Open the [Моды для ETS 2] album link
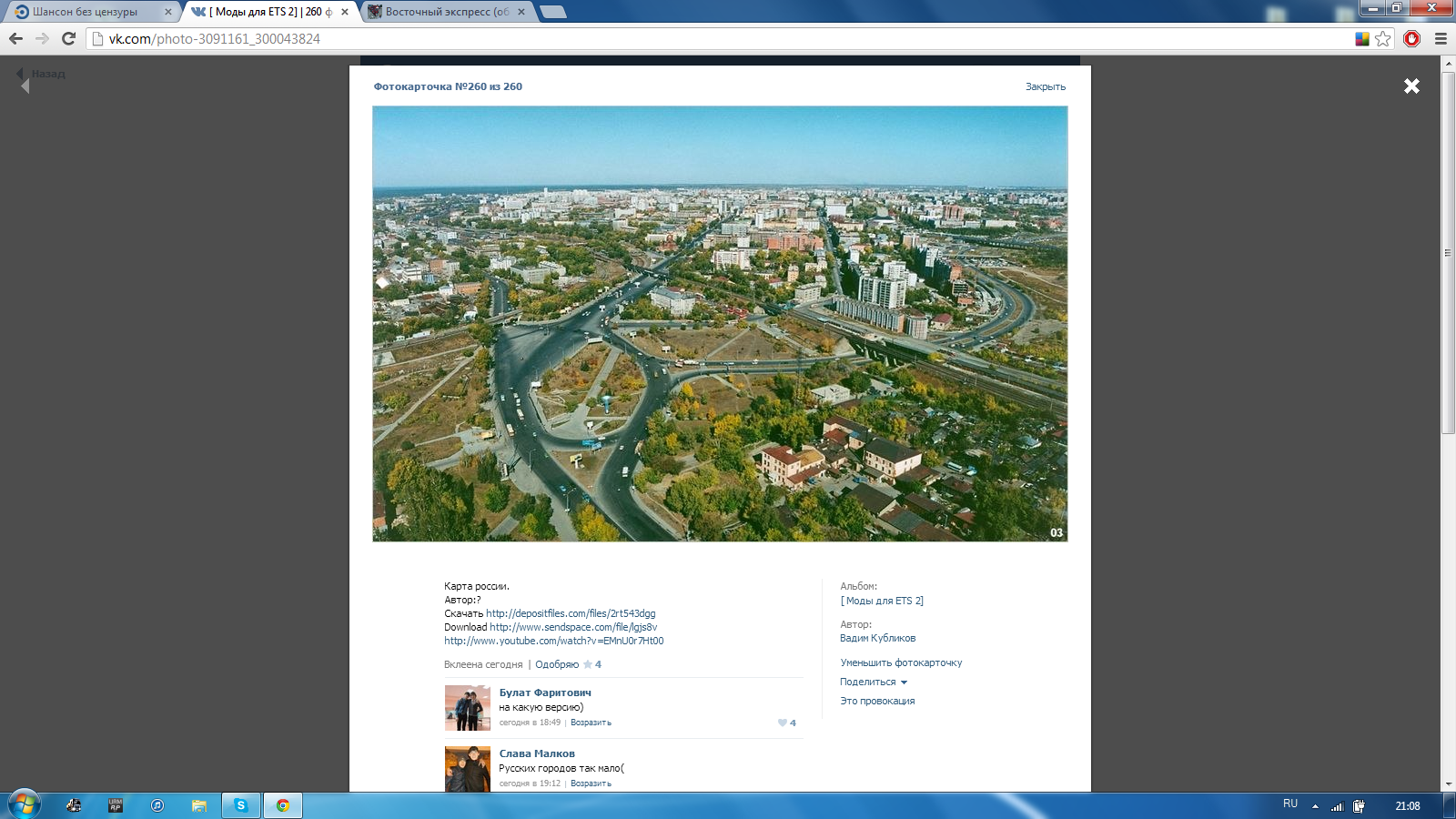 tap(881, 601)
